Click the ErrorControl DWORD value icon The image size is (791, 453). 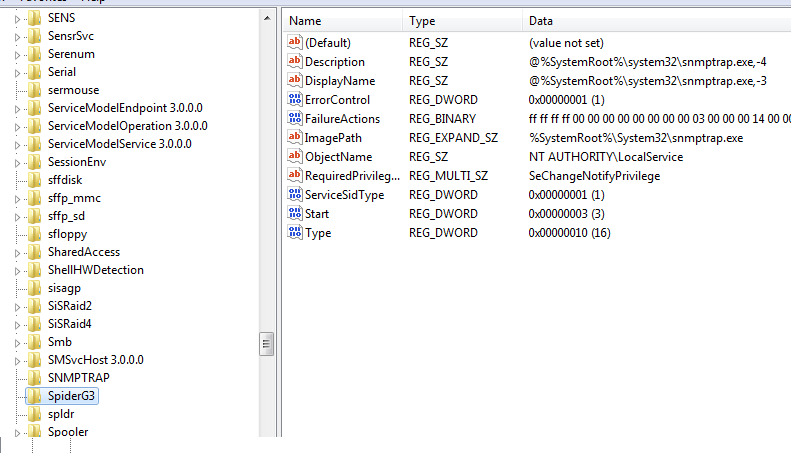pyautogui.click(x=294, y=99)
